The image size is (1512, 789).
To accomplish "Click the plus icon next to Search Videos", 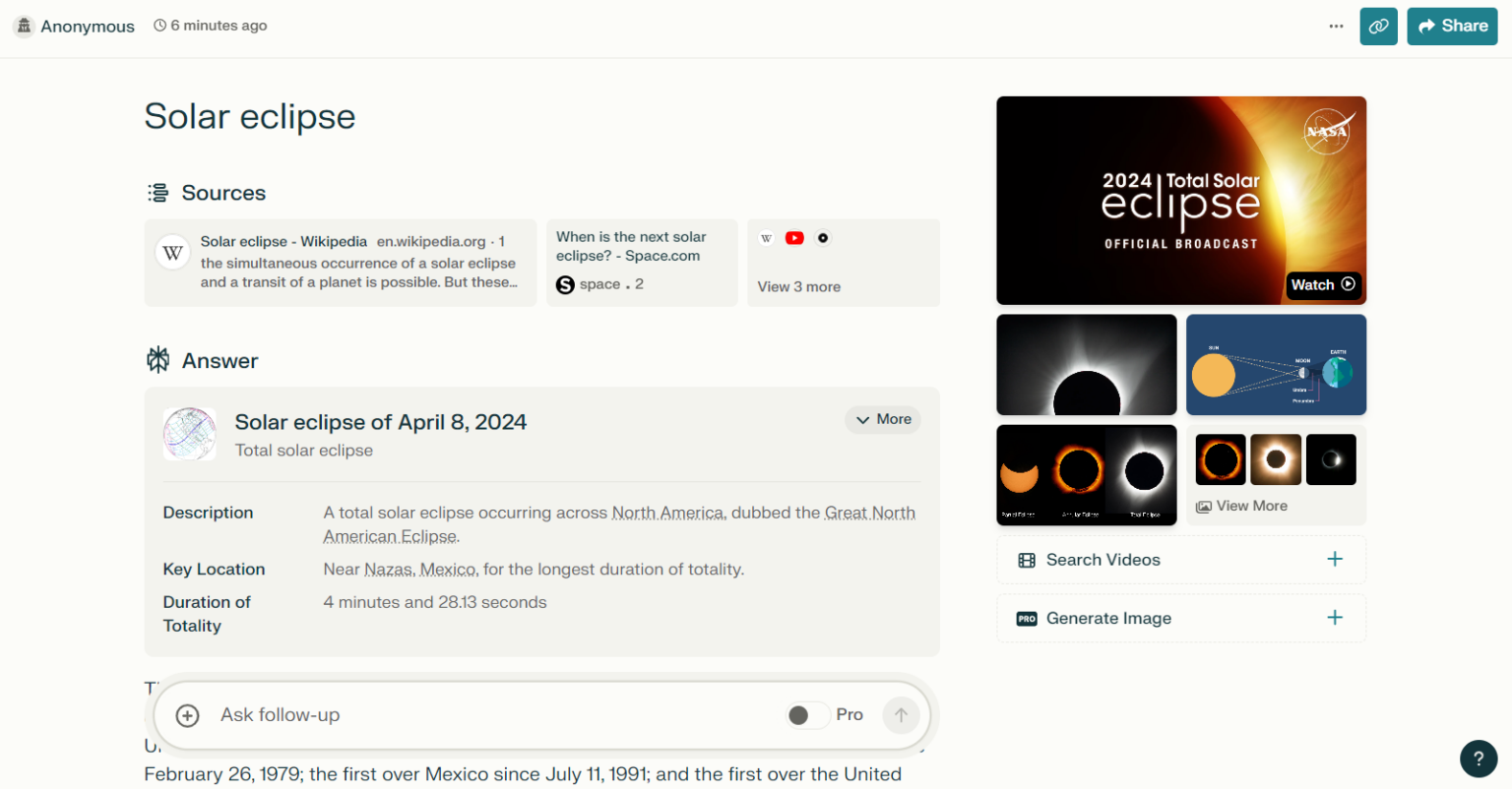I will point(1335,559).
